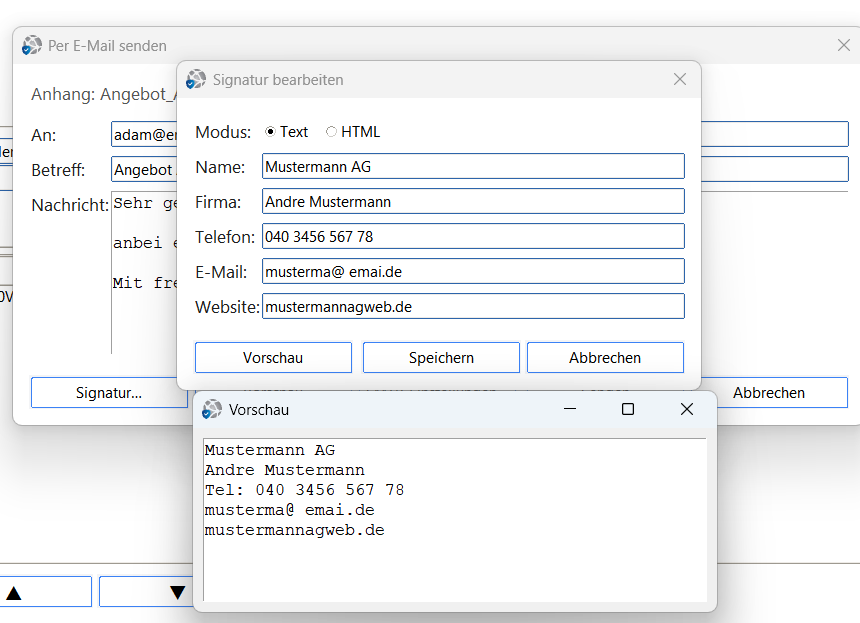
Task: Click the Per E-Mail senden app icon
Action: (x=32, y=46)
